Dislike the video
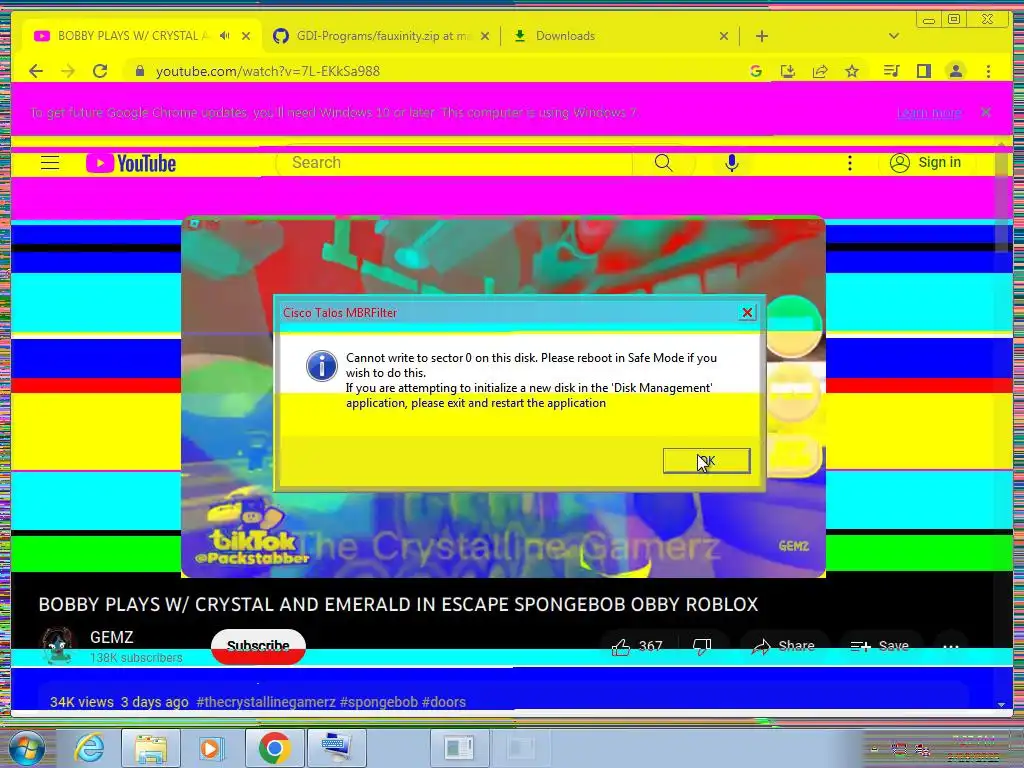Viewport: 1024px width, 768px height. click(x=702, y=647)
